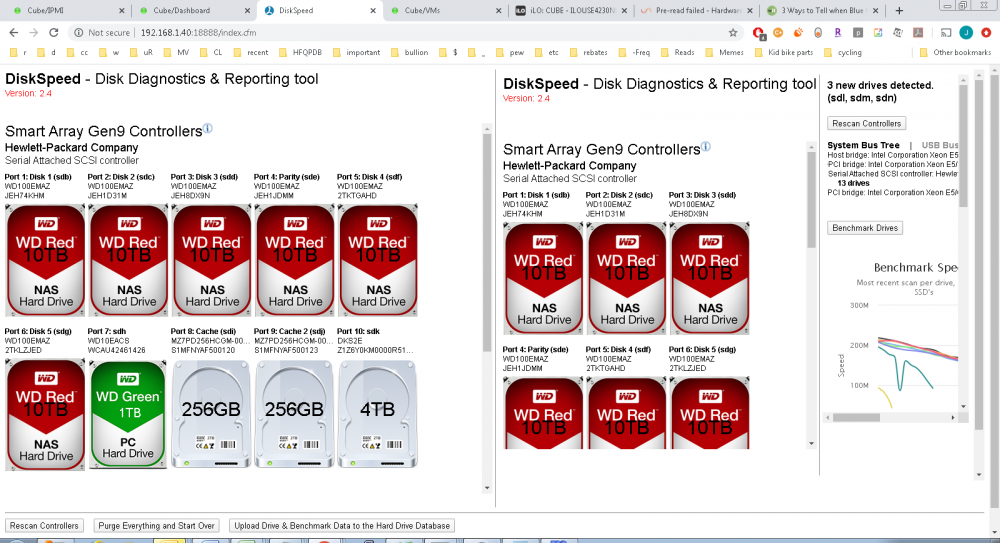Click info icon beside right pane's Smart Array heading

(705, 147)
